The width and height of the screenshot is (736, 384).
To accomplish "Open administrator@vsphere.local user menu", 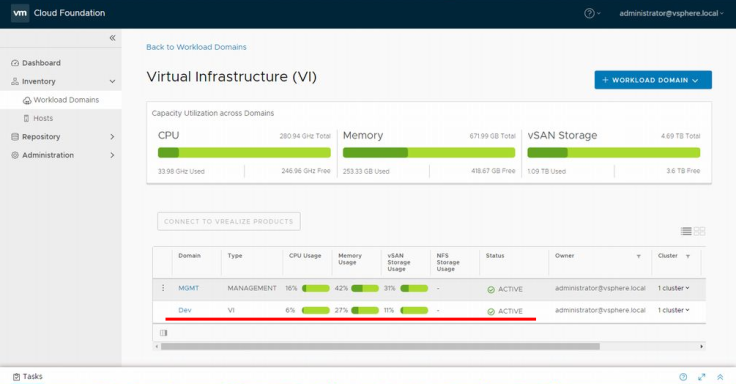I will (x=671, y=14).
